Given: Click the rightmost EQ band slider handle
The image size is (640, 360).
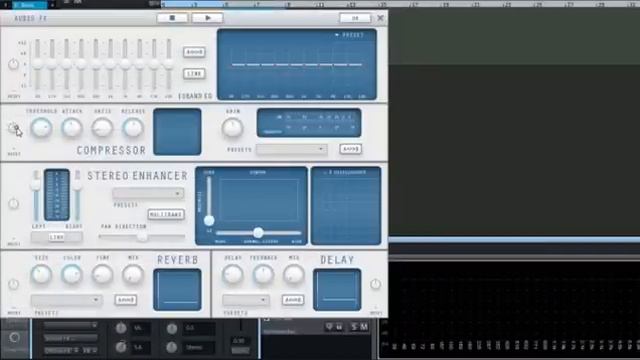Looking at the screenshot, I should [169, 64].
